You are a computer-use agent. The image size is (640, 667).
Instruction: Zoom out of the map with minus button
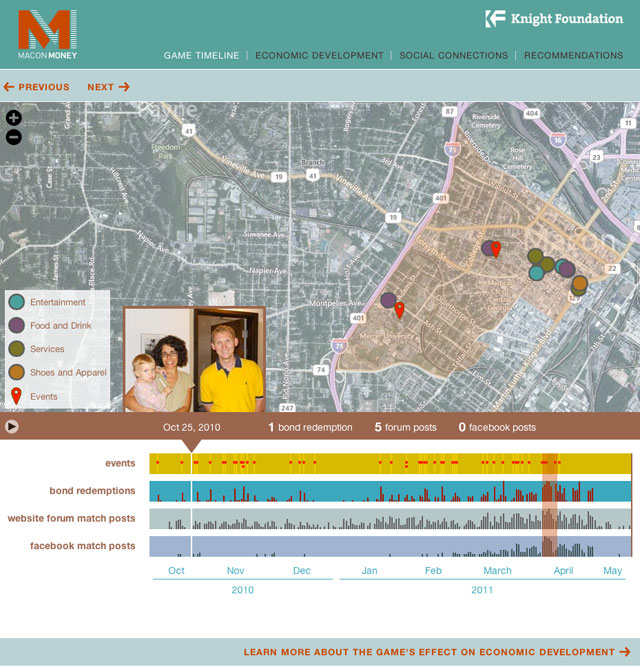tap(14, 137)
